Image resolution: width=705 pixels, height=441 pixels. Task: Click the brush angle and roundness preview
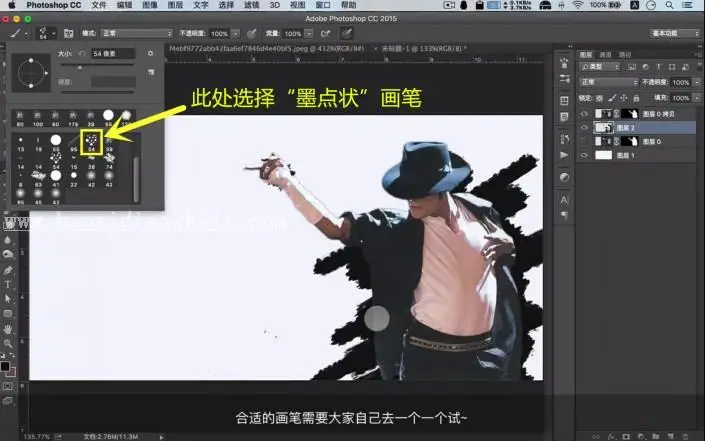click(x=31, y=73)
